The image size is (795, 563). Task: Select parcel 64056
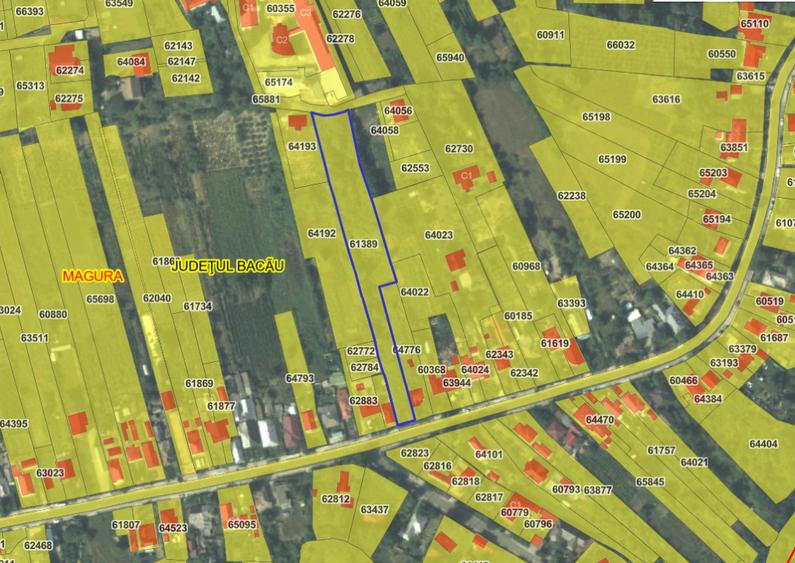point(398,111)
